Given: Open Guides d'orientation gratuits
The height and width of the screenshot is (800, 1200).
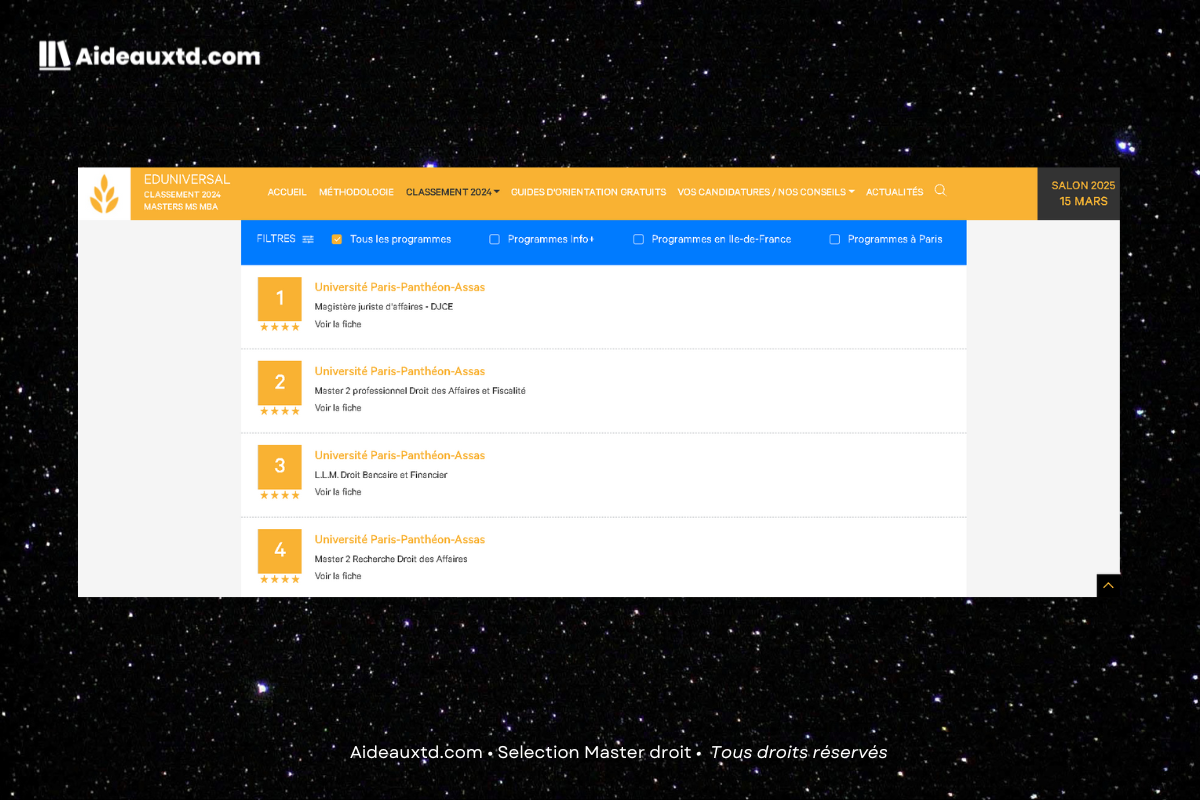Looking at the screenshot, I should (588, 192).
